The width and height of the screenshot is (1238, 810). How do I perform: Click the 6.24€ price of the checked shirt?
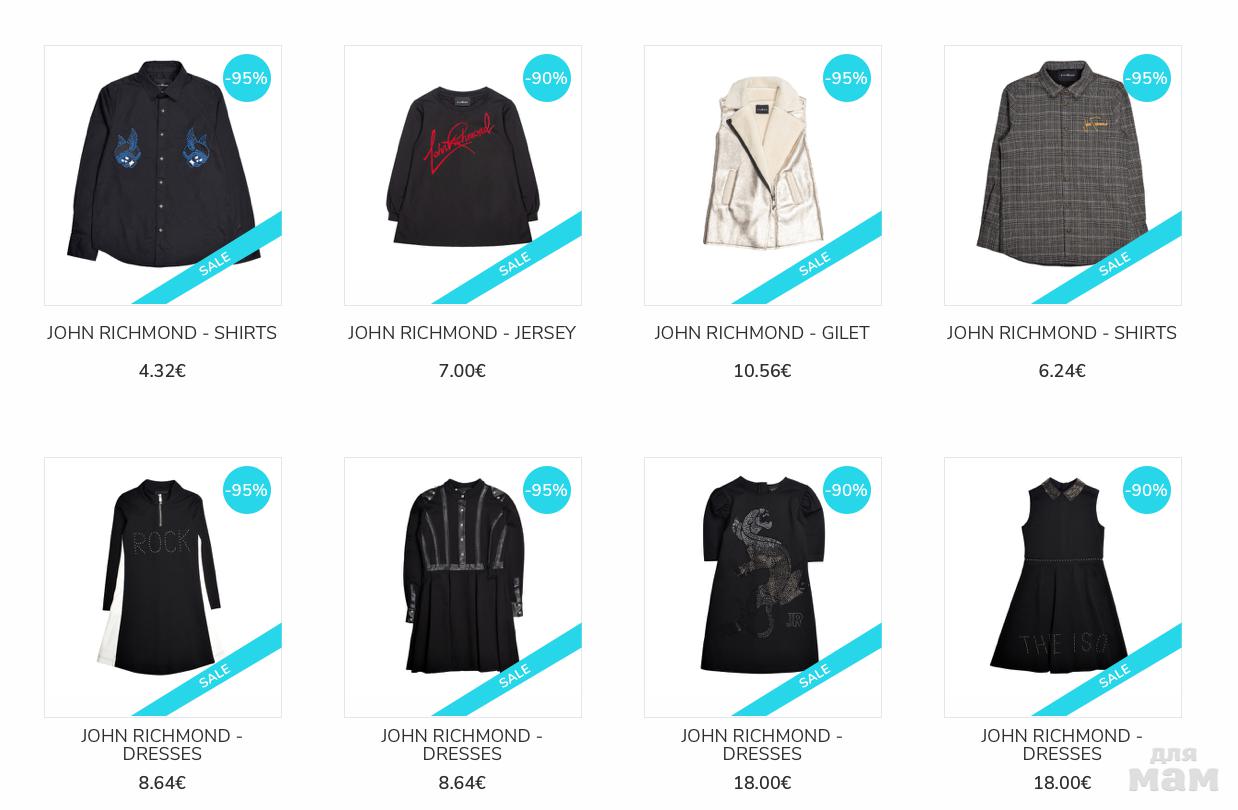[x=1062, y=371]
